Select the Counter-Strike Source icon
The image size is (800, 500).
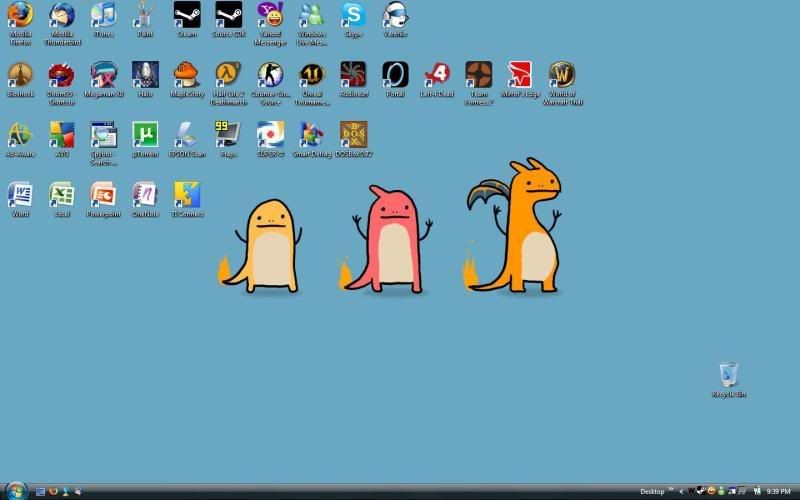tap(270, 83)
